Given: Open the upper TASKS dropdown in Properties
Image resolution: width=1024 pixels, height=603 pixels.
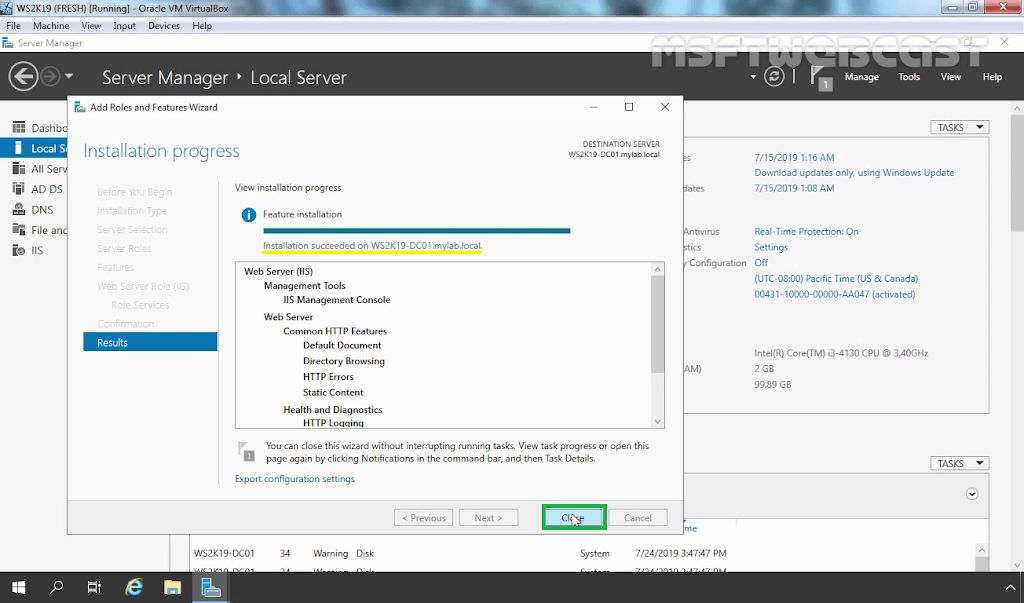Looking at the screenshot, I should tap(959, 127).
